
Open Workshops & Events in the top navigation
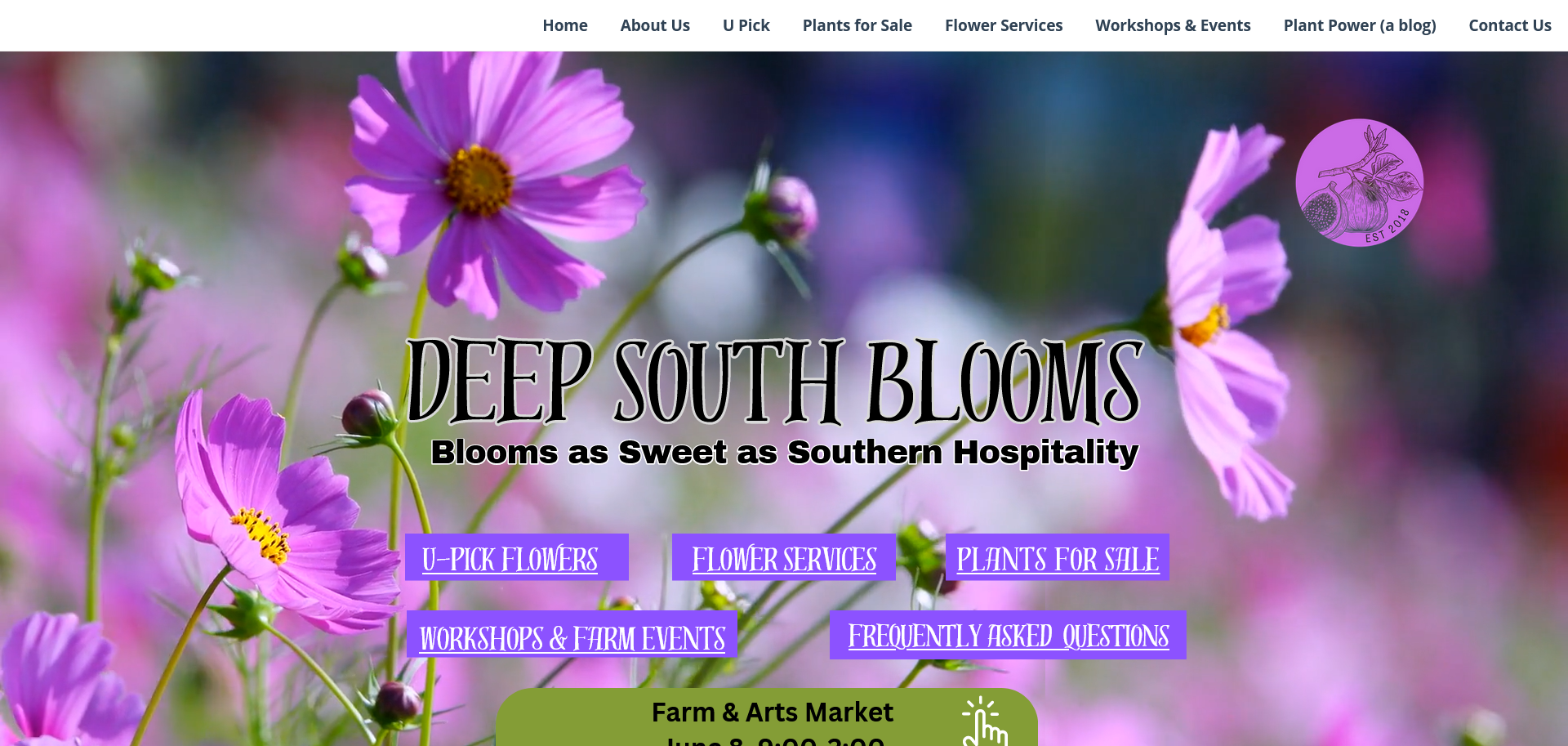coord(1173,25)
